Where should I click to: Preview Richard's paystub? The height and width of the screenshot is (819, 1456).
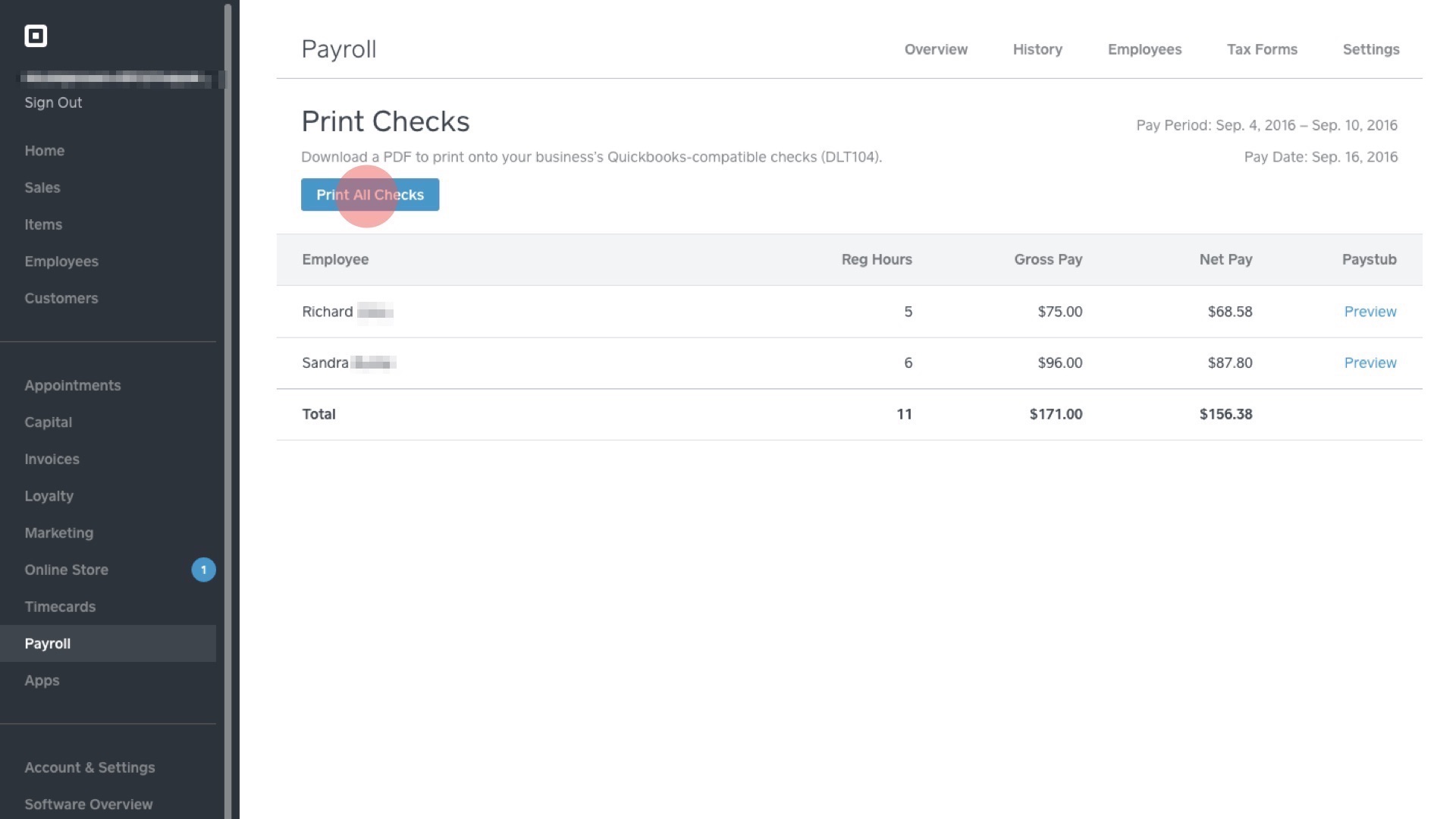(x=1370, y=312)
